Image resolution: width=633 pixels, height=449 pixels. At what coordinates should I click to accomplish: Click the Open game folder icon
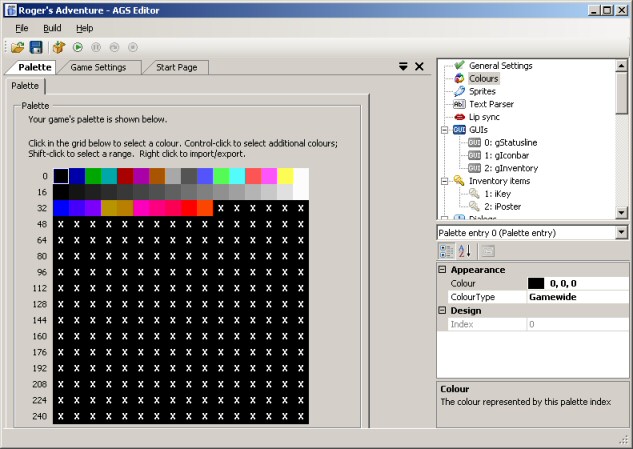click(x=18, y=47)
